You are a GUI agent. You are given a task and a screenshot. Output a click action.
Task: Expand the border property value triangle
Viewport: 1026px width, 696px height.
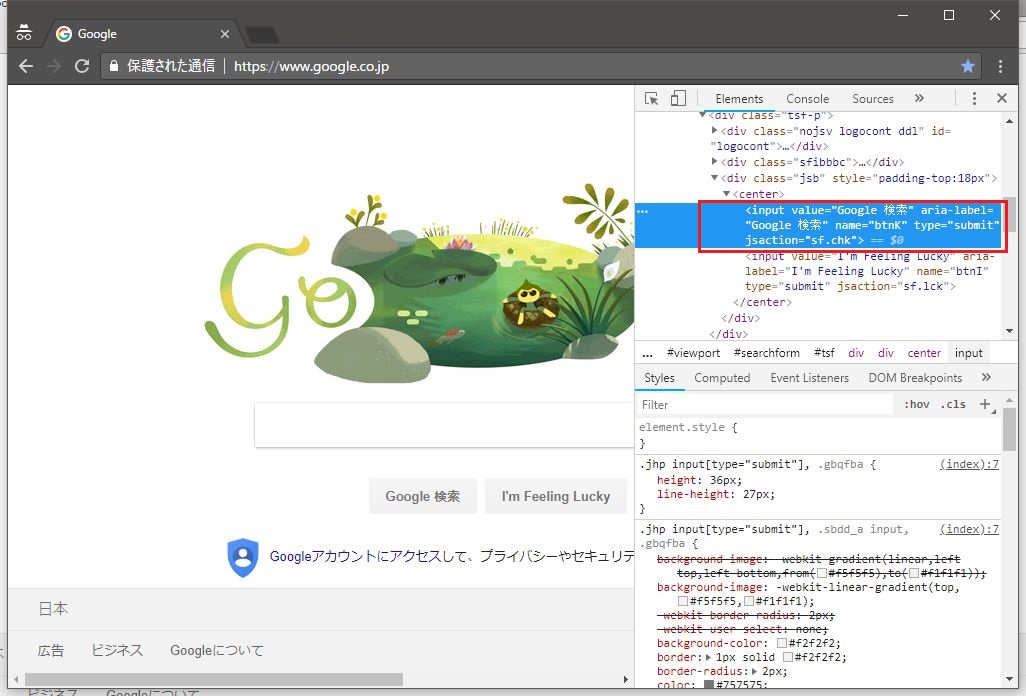pos(708,657)
